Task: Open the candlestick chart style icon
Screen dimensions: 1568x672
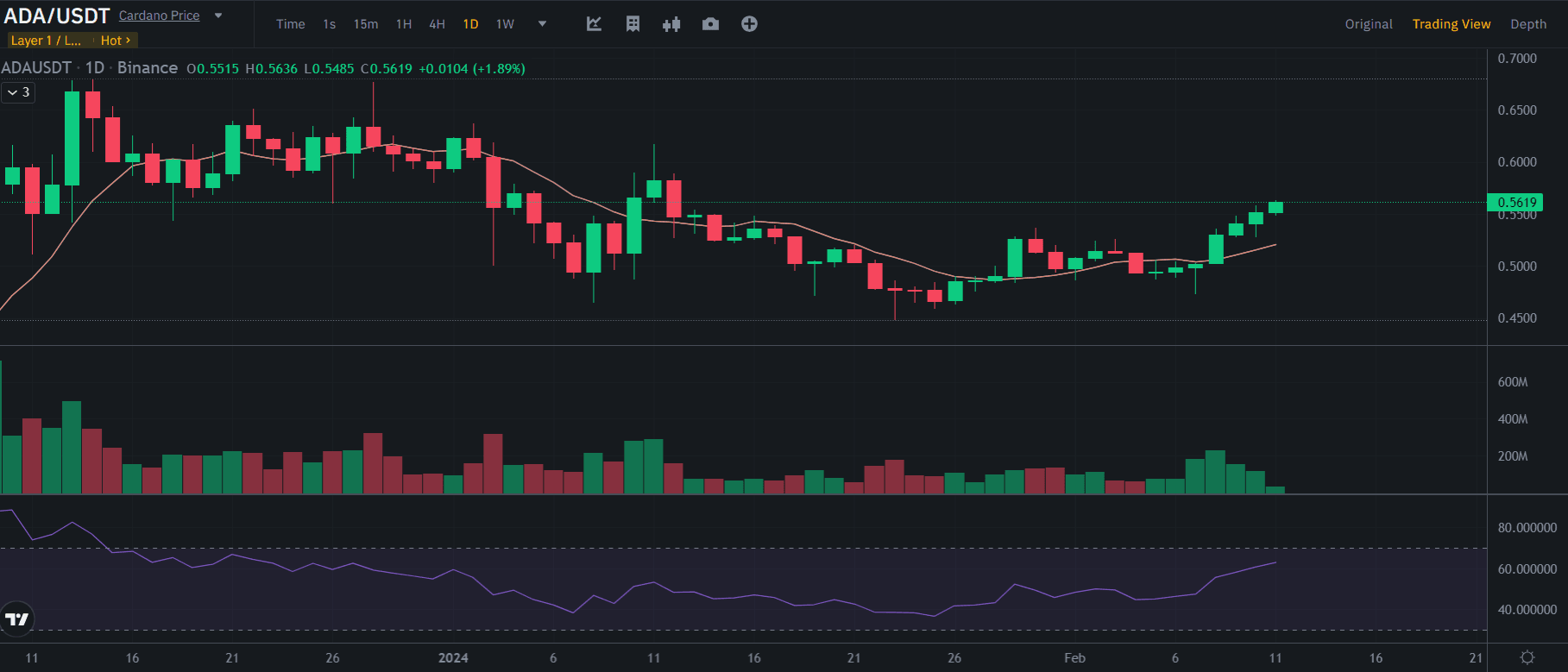Action: 671,24
